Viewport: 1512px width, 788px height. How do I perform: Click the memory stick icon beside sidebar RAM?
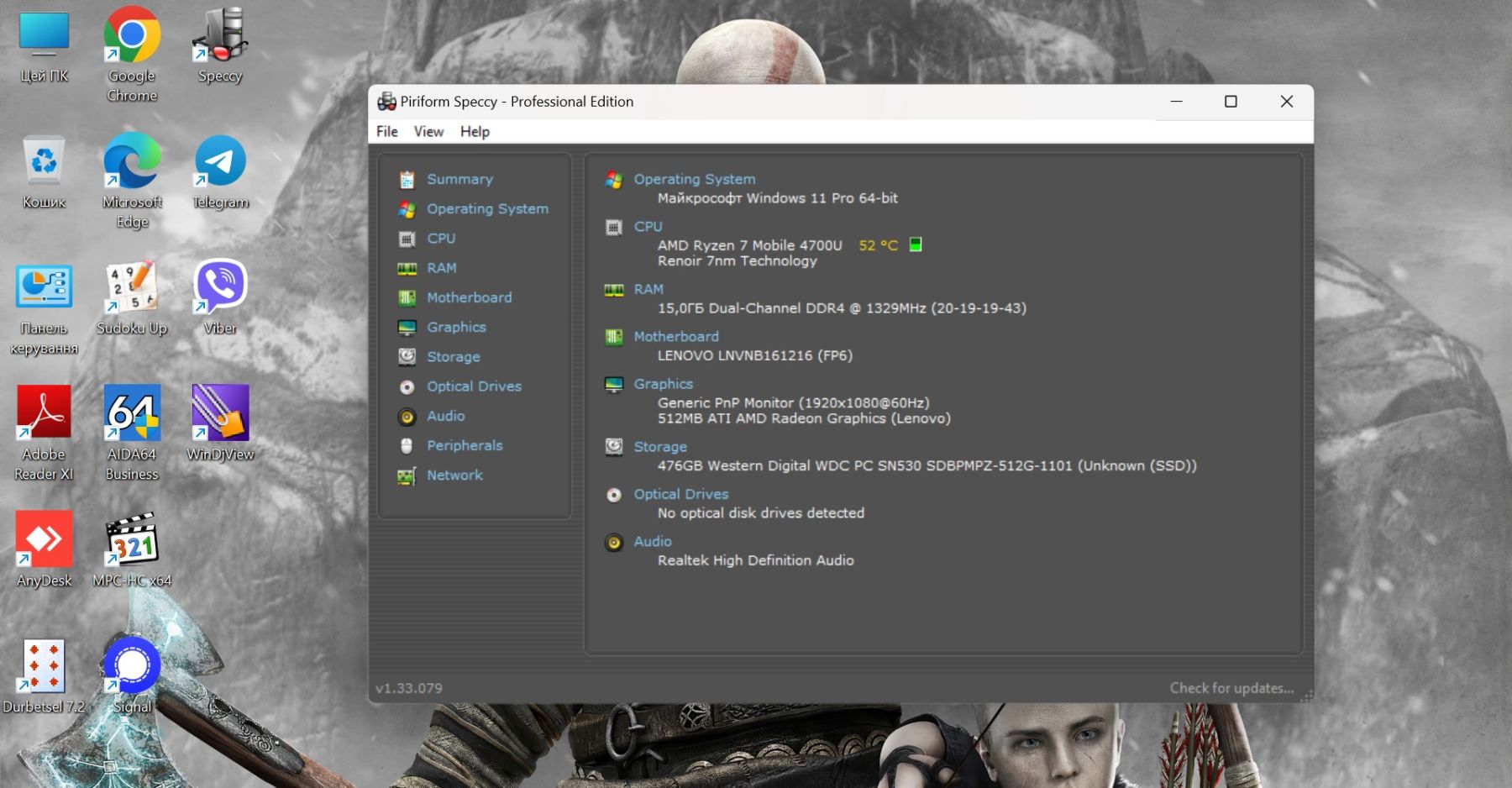(x=407, y=269)
